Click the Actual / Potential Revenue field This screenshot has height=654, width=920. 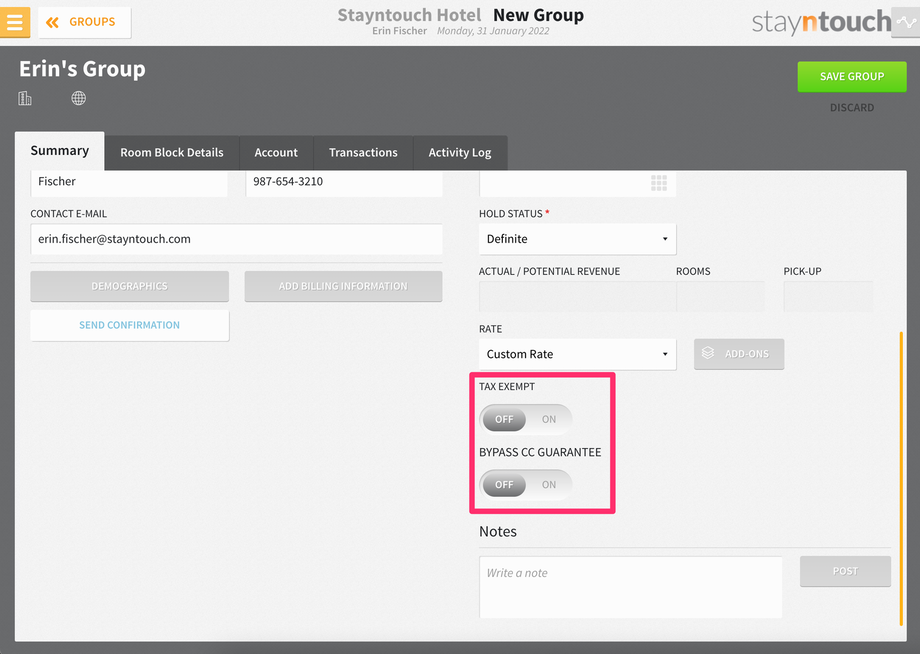[577, 296]
